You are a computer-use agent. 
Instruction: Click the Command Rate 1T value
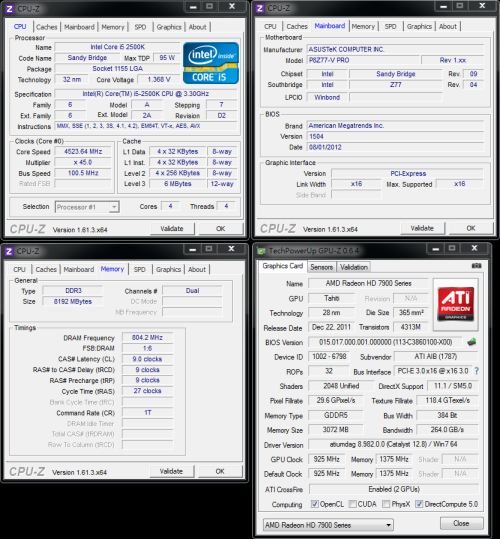(x=147, y=412)
